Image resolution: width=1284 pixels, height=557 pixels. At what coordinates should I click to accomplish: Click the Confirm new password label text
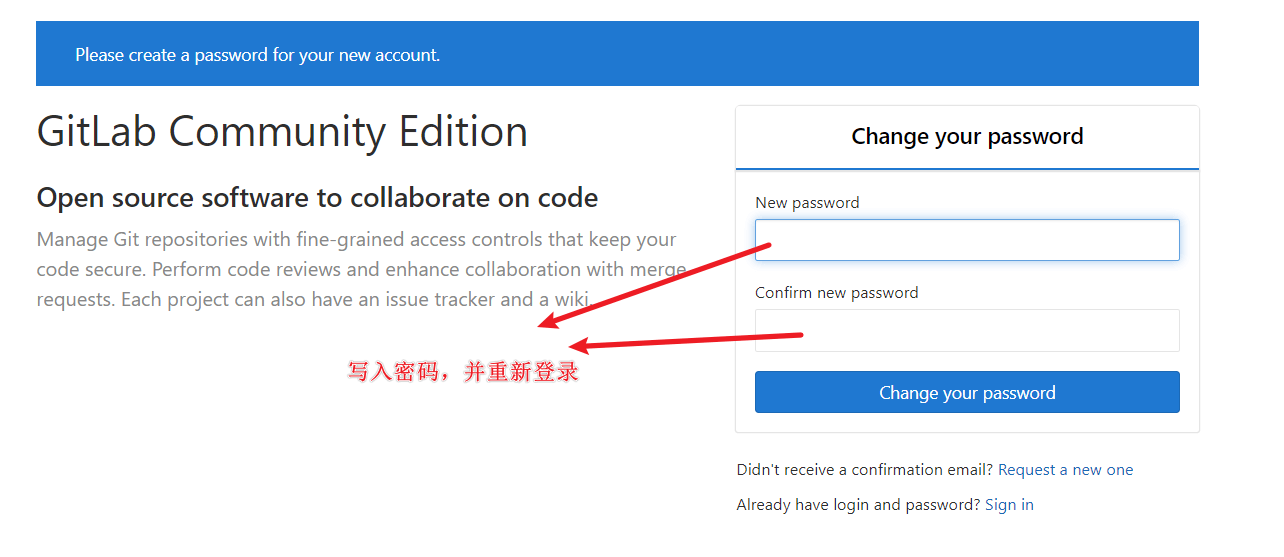(x=836, y=293)
